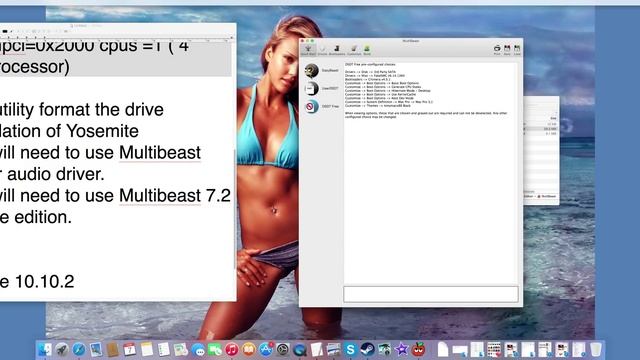Open System Preferences from the dock
This screenshot has width=640, height=360.
pos(282,349)
